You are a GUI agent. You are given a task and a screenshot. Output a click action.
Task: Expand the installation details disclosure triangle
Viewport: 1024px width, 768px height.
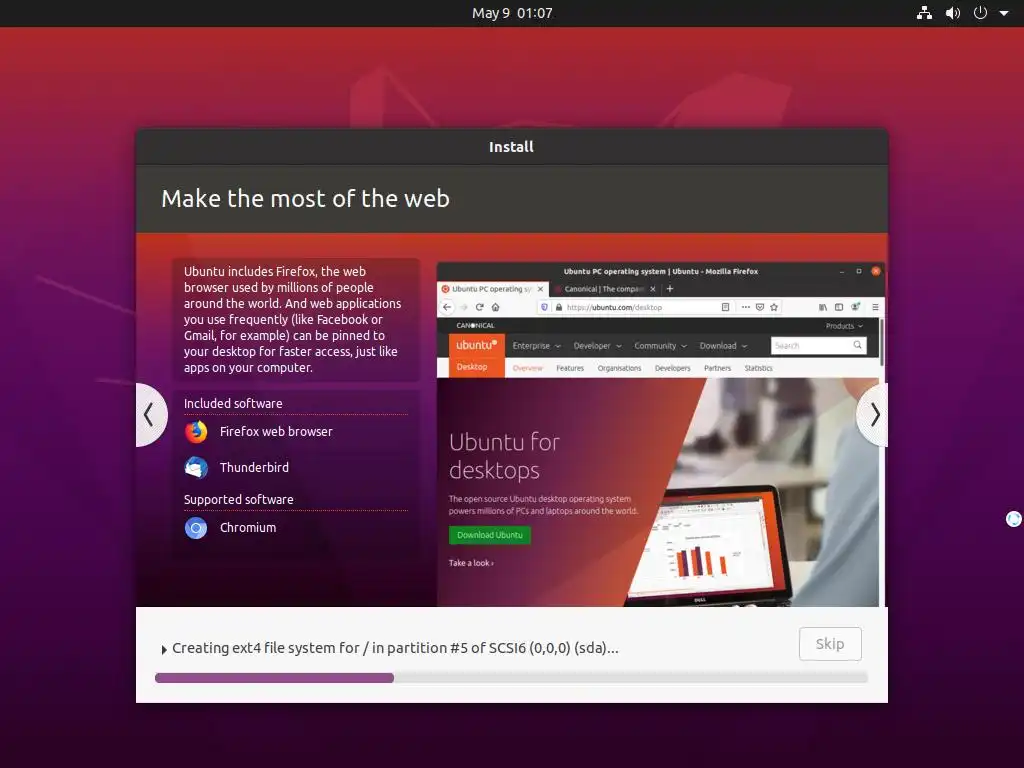(x=164, y=650)
